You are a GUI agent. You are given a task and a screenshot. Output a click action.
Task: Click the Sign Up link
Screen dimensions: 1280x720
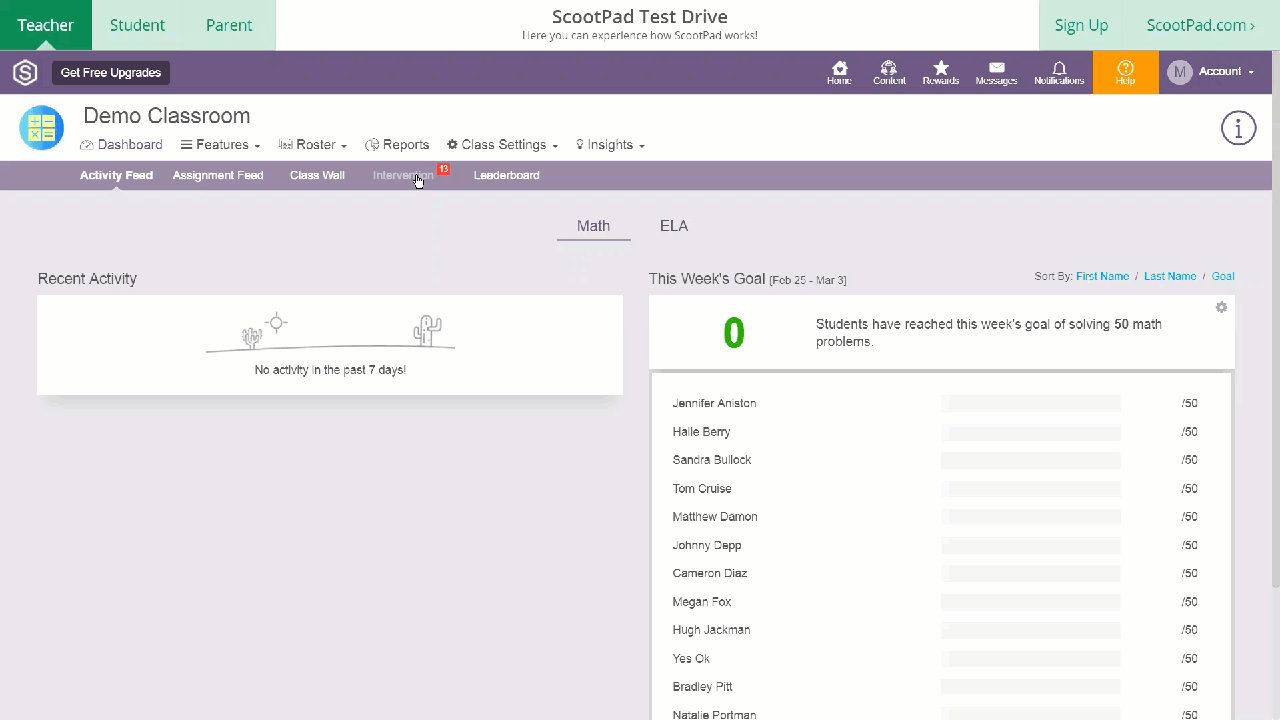coord(1081,25)
